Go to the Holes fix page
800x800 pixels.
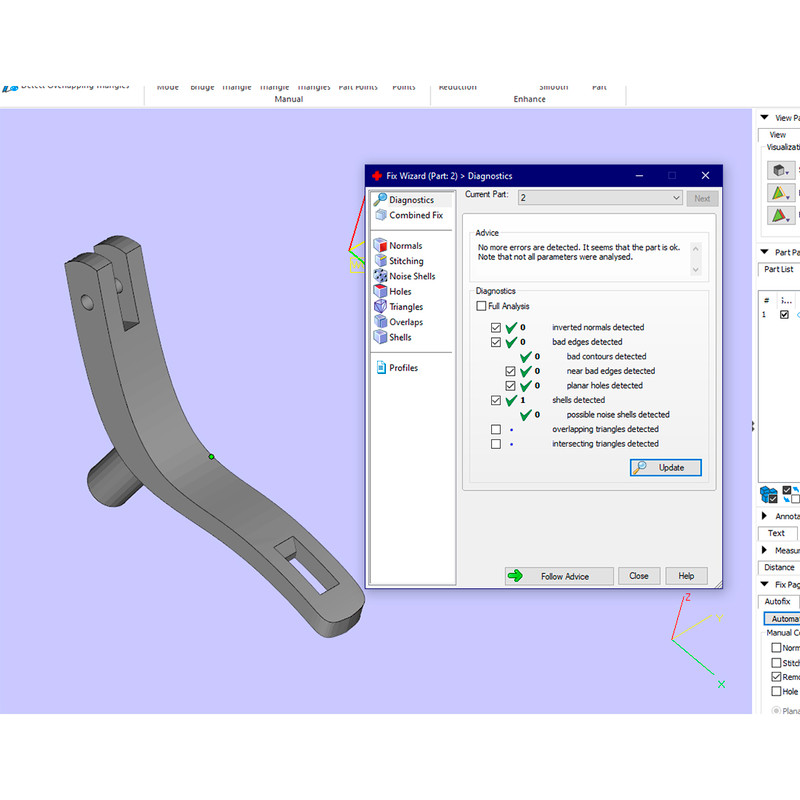[x=400, y=292]
